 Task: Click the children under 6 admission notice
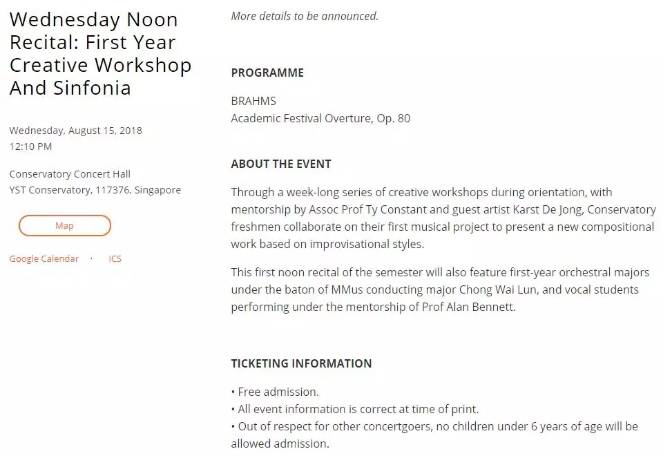(x=434, y=434)
